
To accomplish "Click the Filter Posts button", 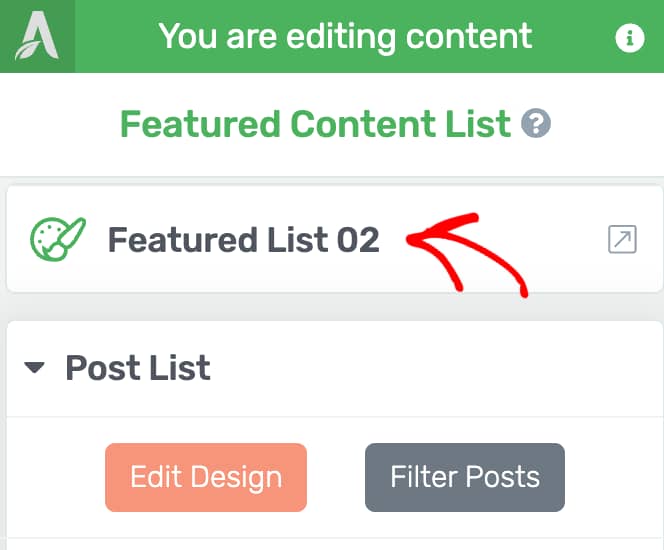I will (x=465, y=477).
